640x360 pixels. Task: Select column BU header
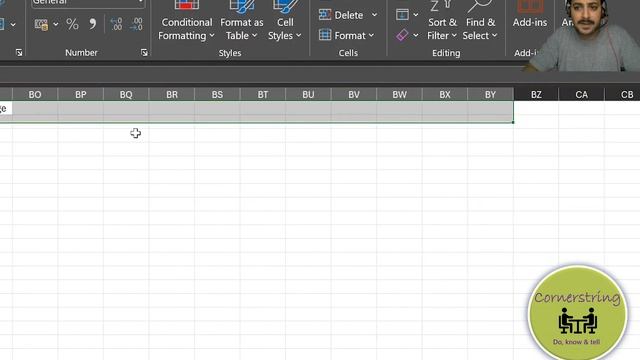click(x=309, y=95)
